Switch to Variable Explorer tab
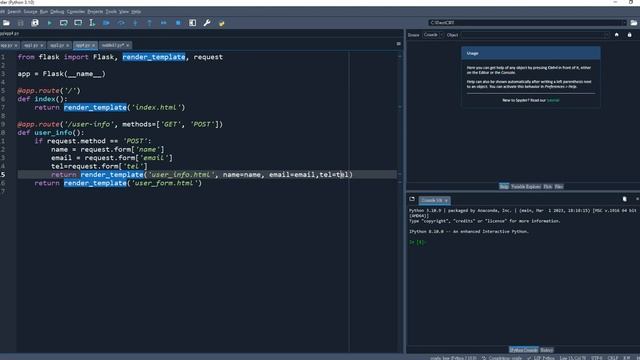The image size is (640, 360). point(526,187)
